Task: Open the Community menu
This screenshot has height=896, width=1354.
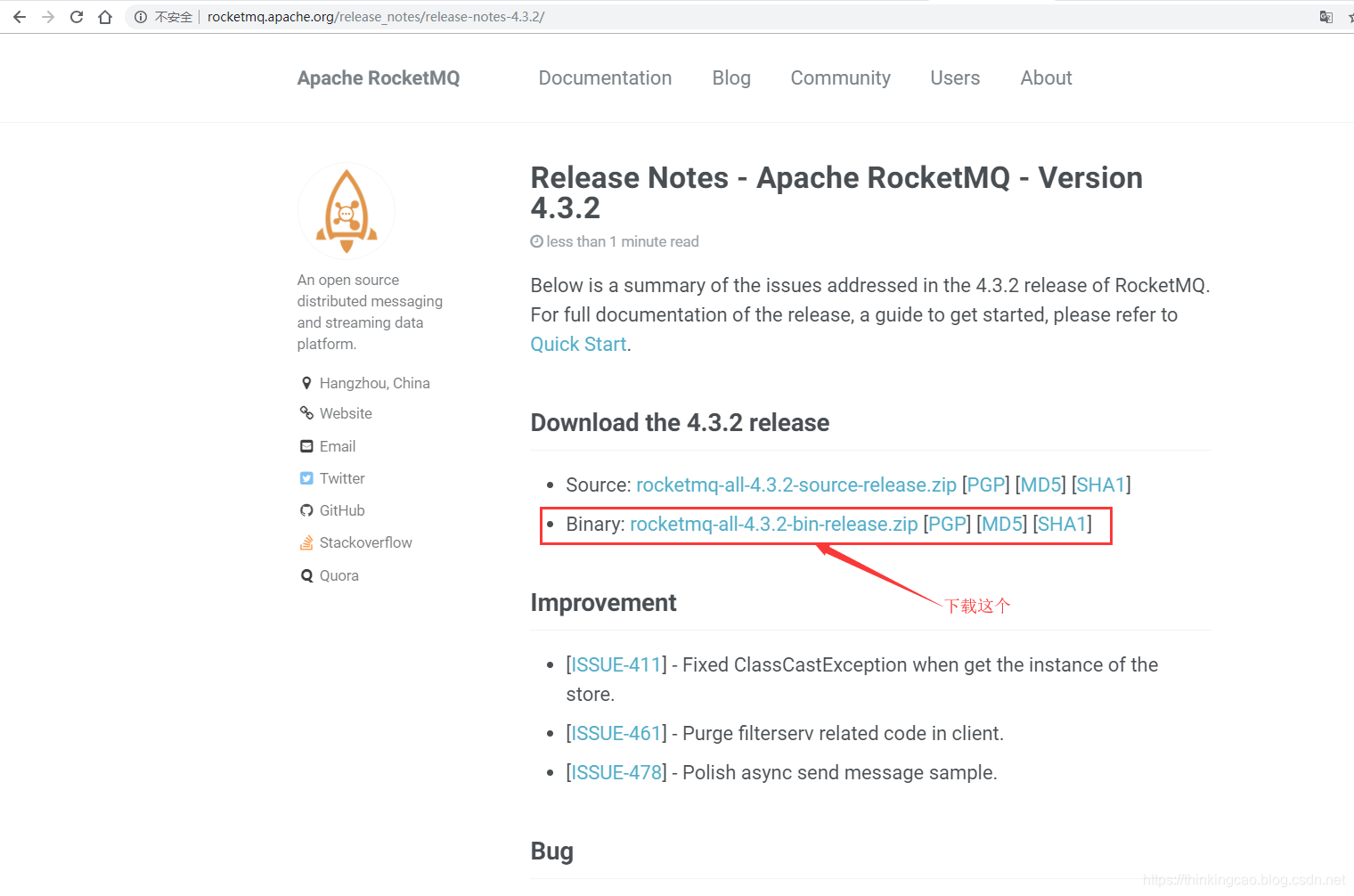Action: pos(840,78)
